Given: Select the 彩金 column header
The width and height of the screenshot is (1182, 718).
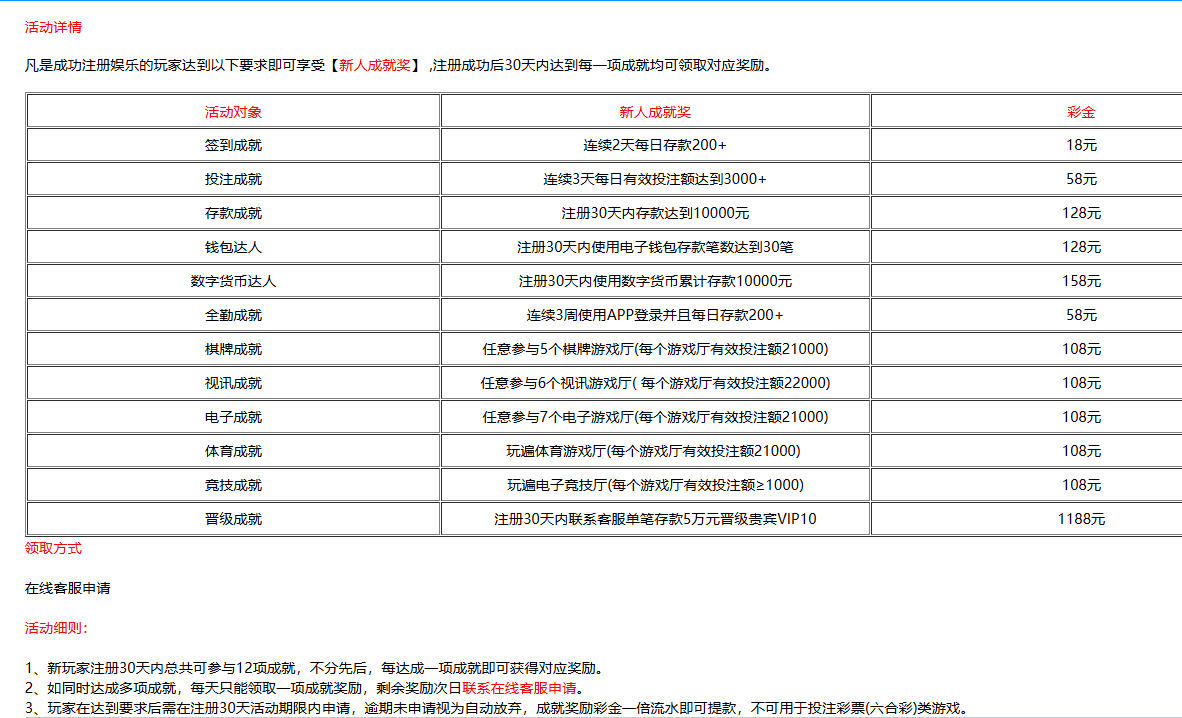Looking at the screenshot, I should tap(1080, 112).
